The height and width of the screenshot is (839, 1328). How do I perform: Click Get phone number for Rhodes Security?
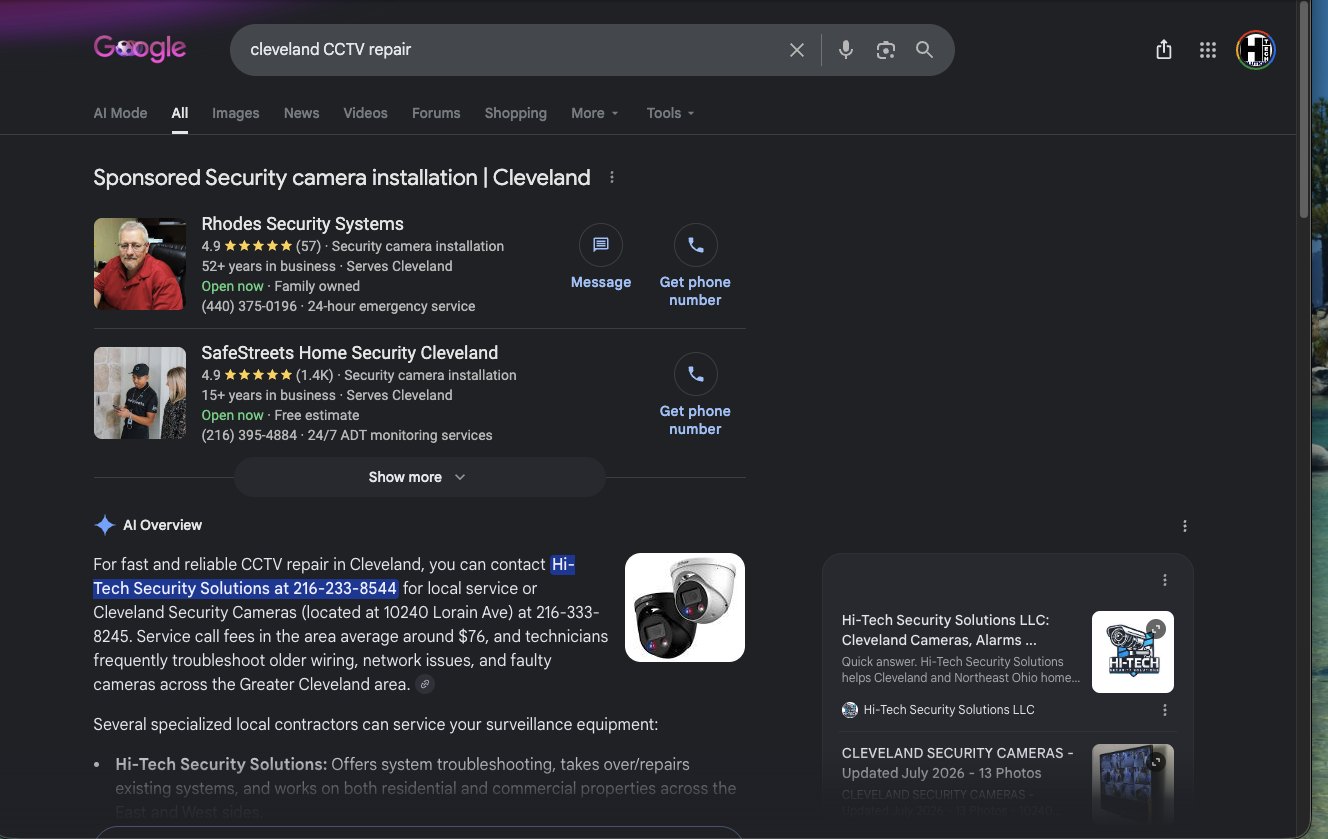click(695, 291)
